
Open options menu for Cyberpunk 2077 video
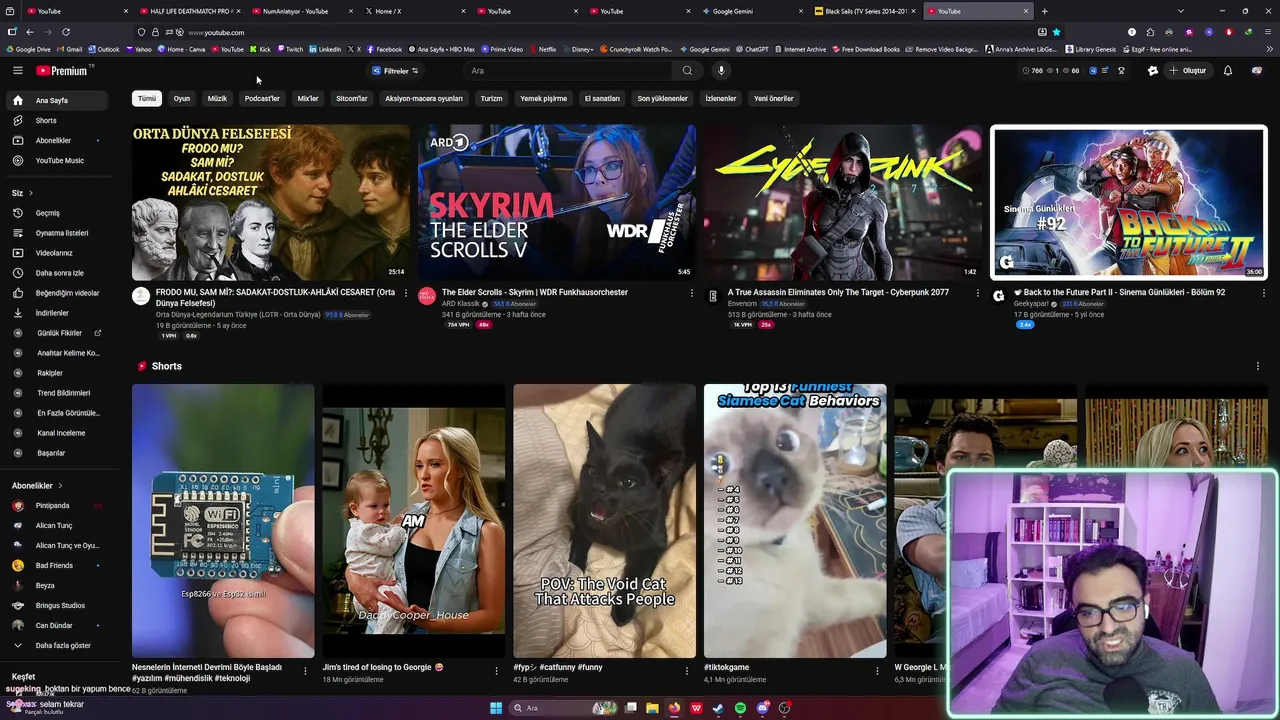pos(977,293)
